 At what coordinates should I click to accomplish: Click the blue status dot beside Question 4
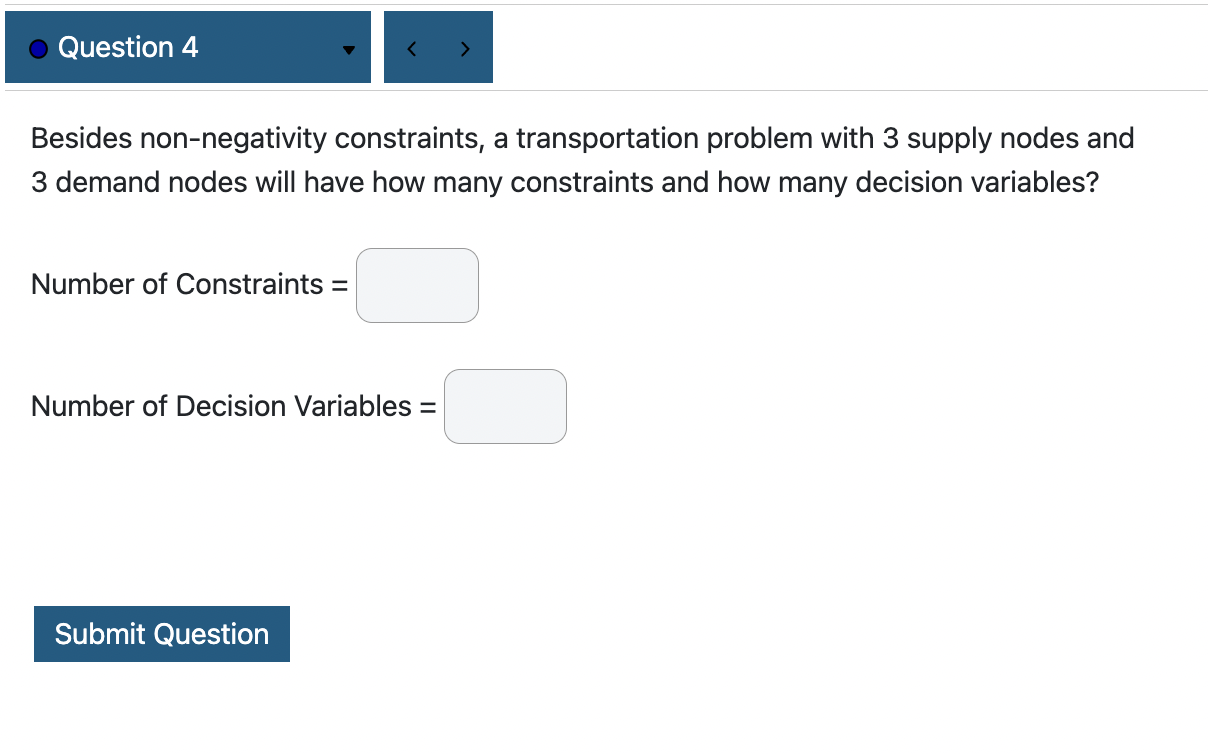point(39,48)
